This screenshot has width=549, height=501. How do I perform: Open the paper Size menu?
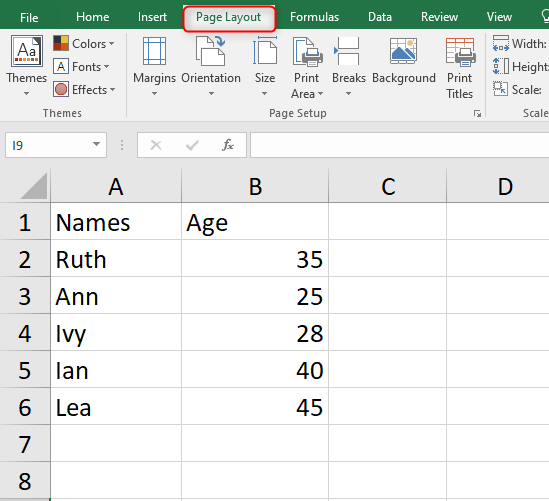pyautogui.click(x=265, y=65)
